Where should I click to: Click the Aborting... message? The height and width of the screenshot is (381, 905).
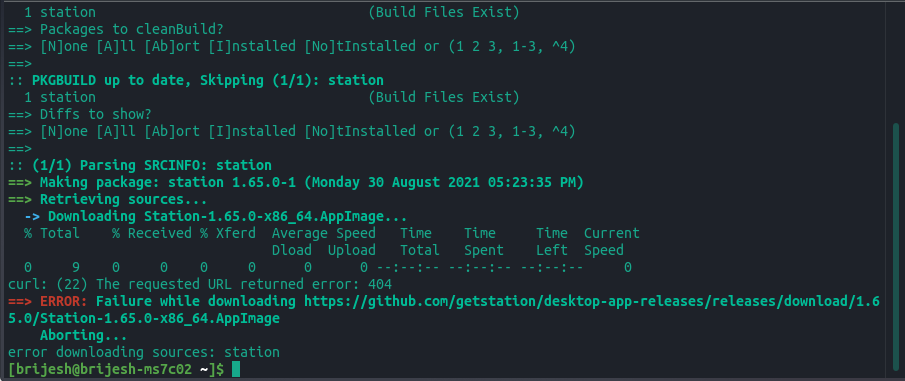click(x=83, y=335)
